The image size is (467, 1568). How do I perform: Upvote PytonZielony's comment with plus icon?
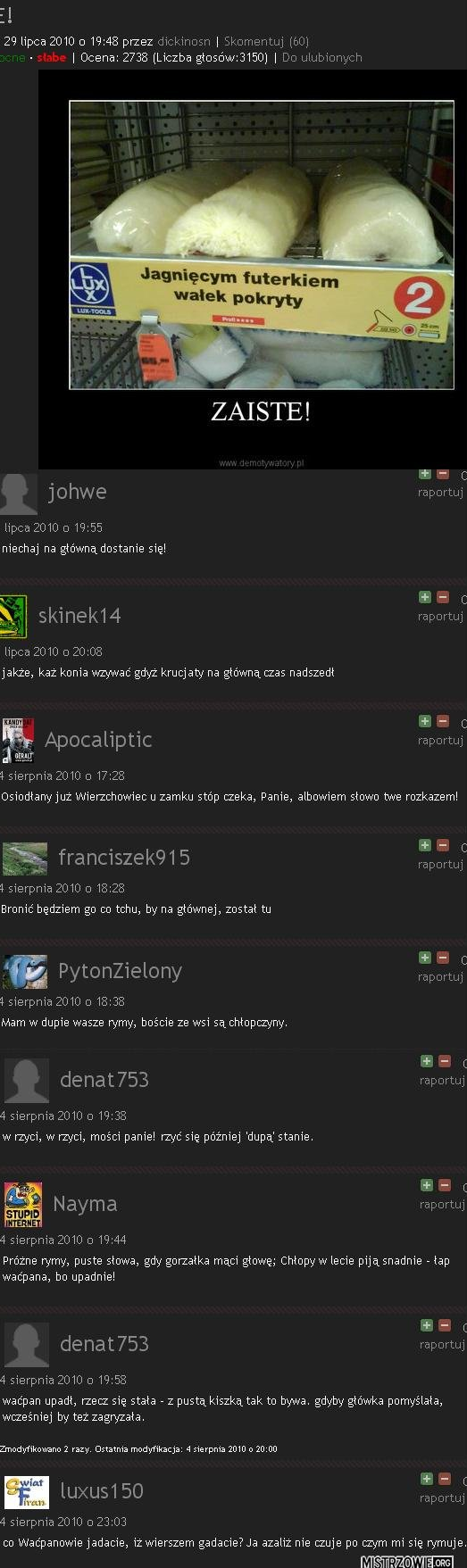pos(425,958)
